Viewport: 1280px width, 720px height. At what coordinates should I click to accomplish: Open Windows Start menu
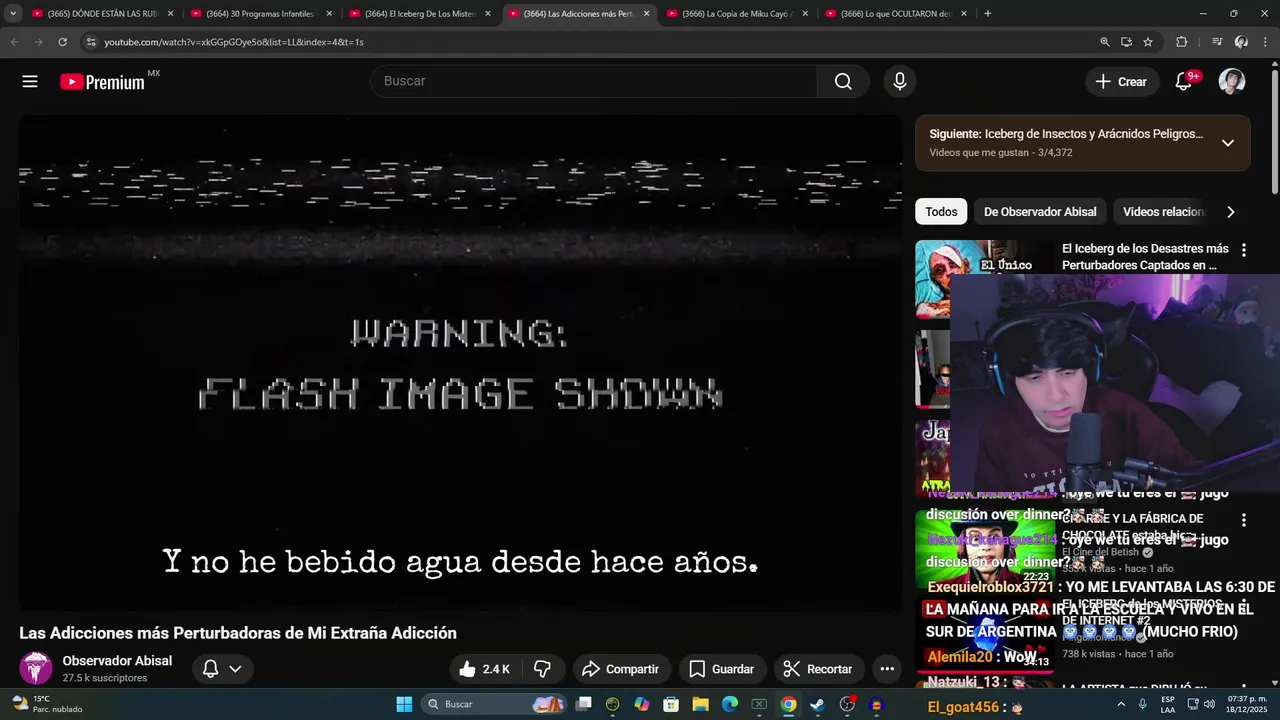click(x=404, y=704)
